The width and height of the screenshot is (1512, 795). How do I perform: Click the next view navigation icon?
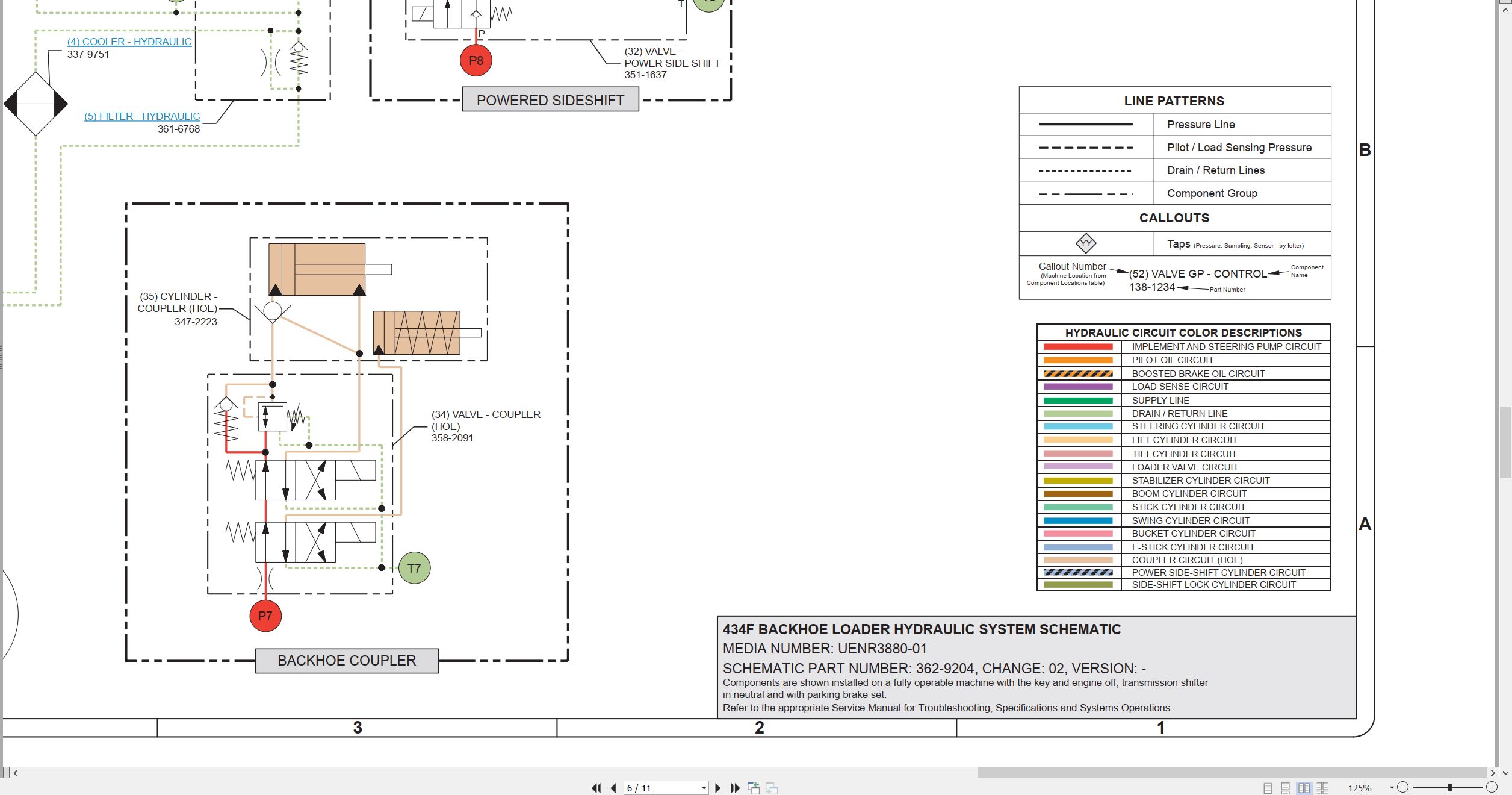pos(772,788)
